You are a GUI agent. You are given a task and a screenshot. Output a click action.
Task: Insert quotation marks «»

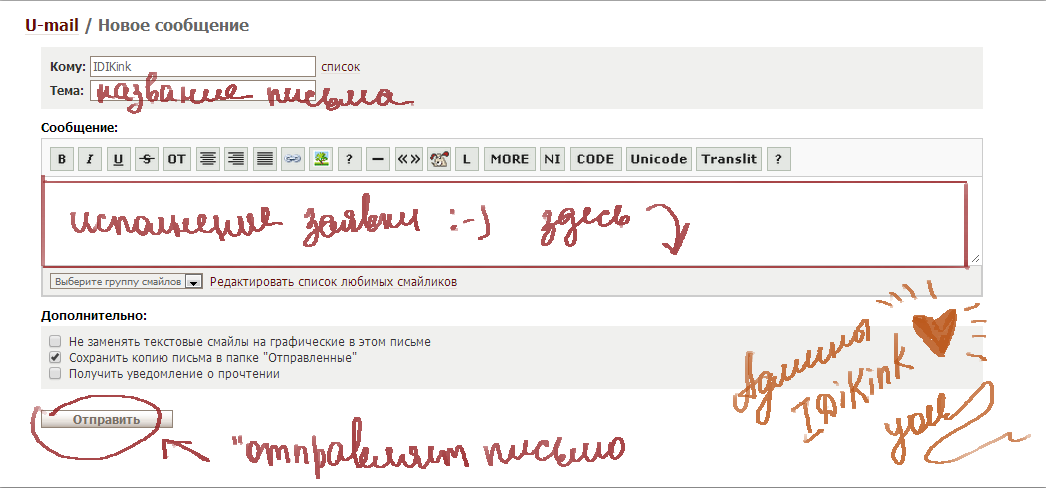click(408, 159)
